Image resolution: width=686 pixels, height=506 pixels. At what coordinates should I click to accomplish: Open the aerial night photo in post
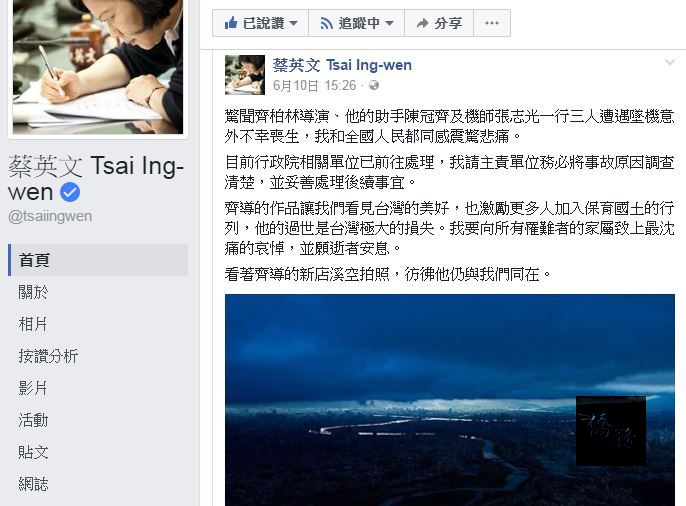click(x=450, y=400)
